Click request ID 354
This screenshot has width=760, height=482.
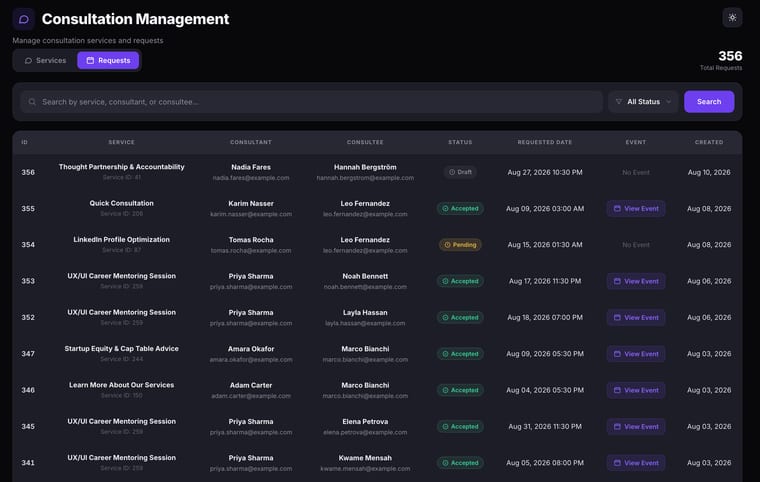28,245
